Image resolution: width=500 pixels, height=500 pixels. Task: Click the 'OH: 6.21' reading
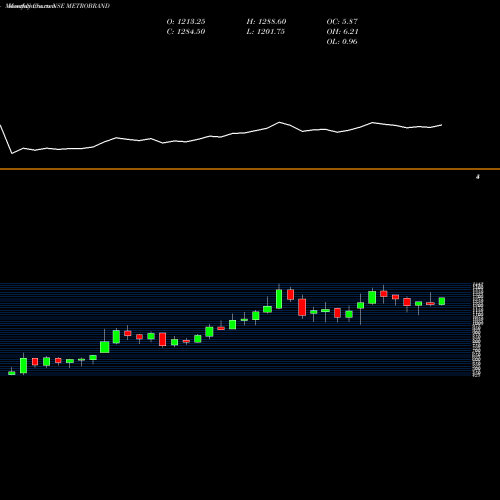(x=342, y=32)
